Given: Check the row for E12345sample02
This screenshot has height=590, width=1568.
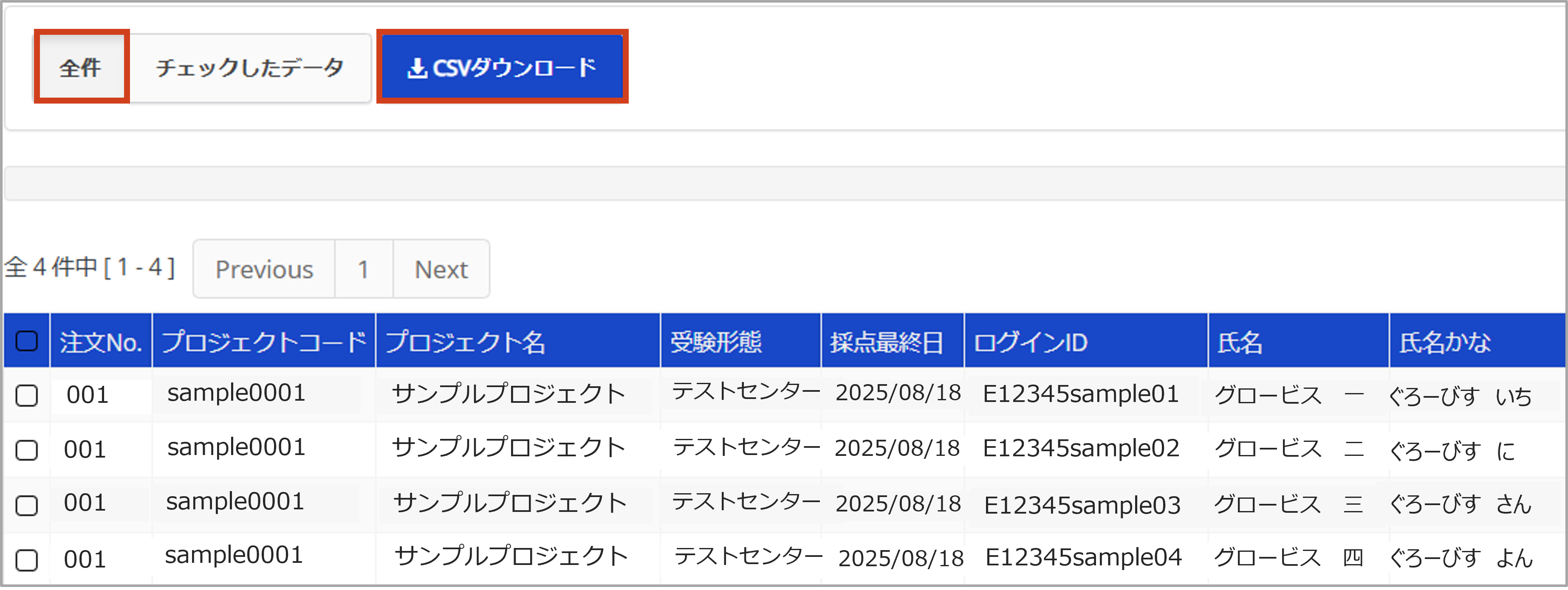Looking at the screenshot, I should point(27,451).
